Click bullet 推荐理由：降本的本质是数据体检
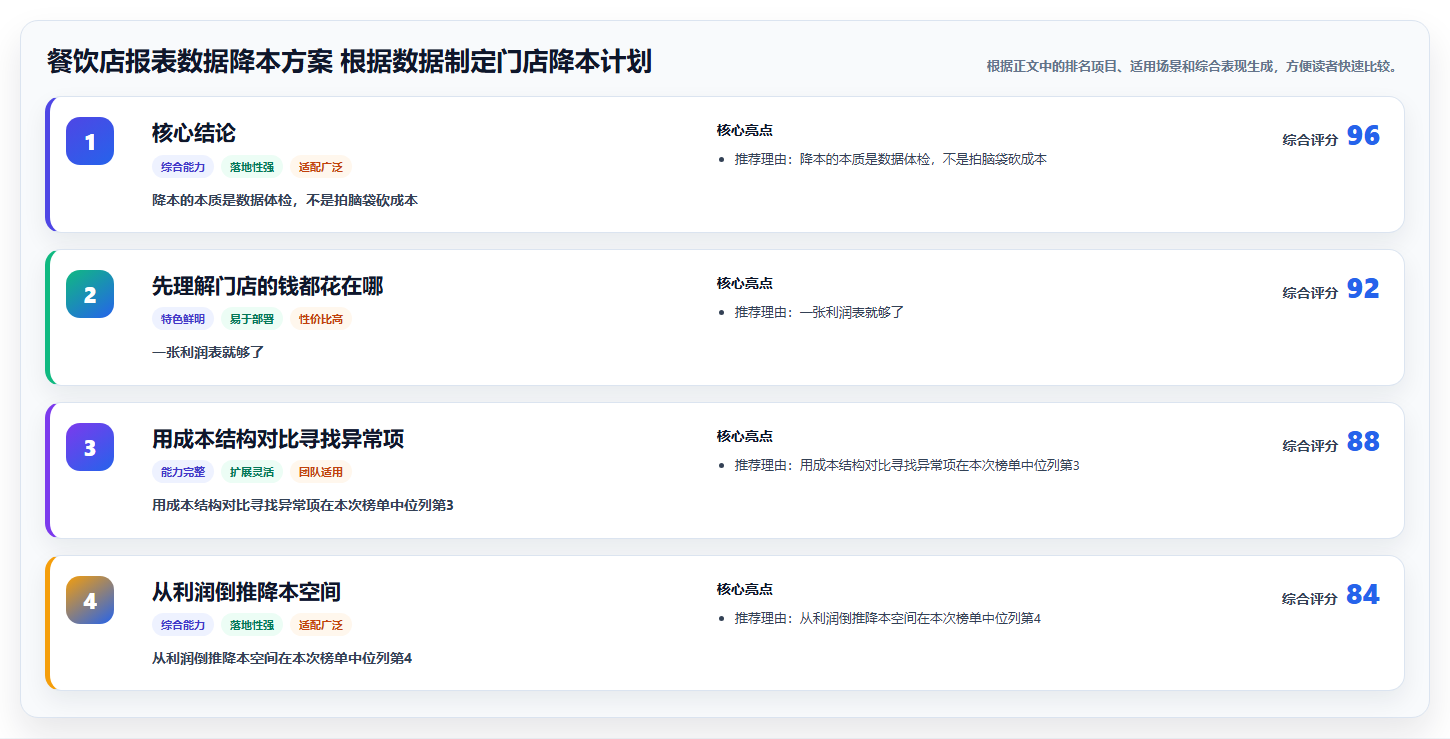Image resolution: width=1450 pixels, height=739 pixels. (891, 159)
